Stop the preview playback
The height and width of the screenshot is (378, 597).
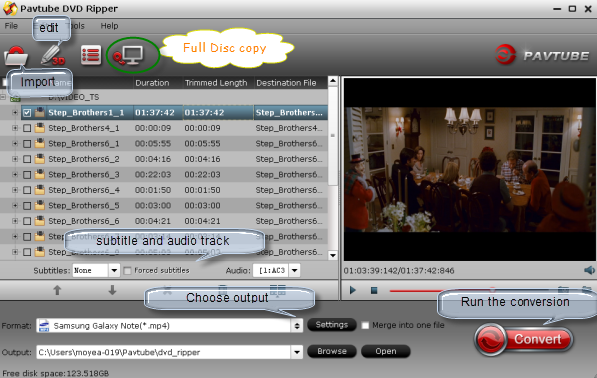point(374,290)
